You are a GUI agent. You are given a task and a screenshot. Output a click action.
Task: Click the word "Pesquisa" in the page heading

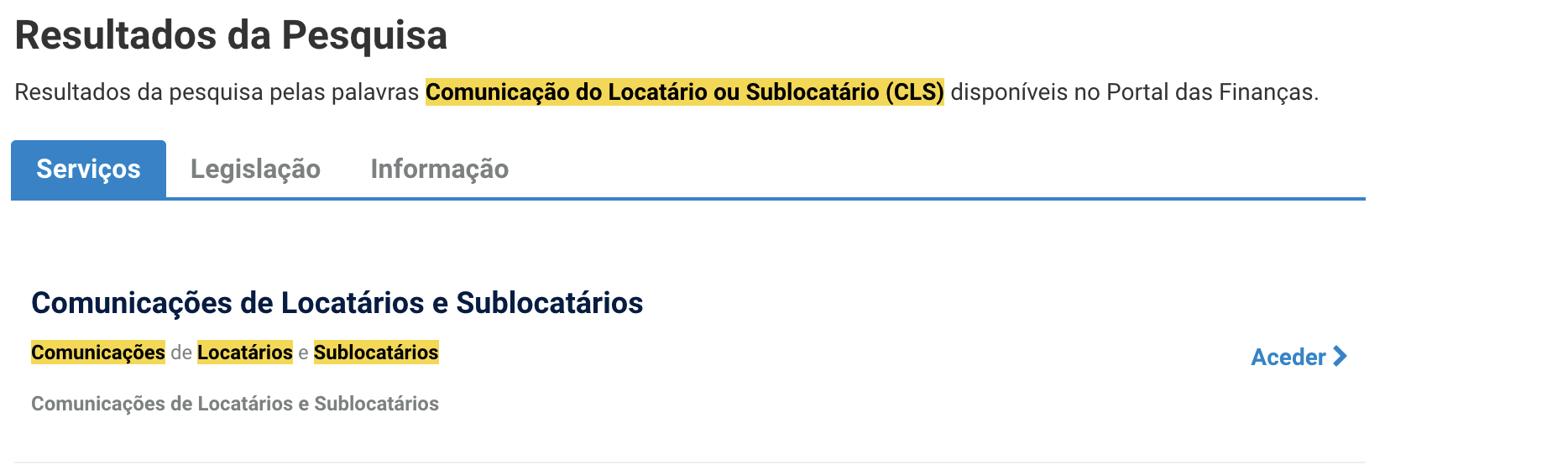[x=363, y=35]
